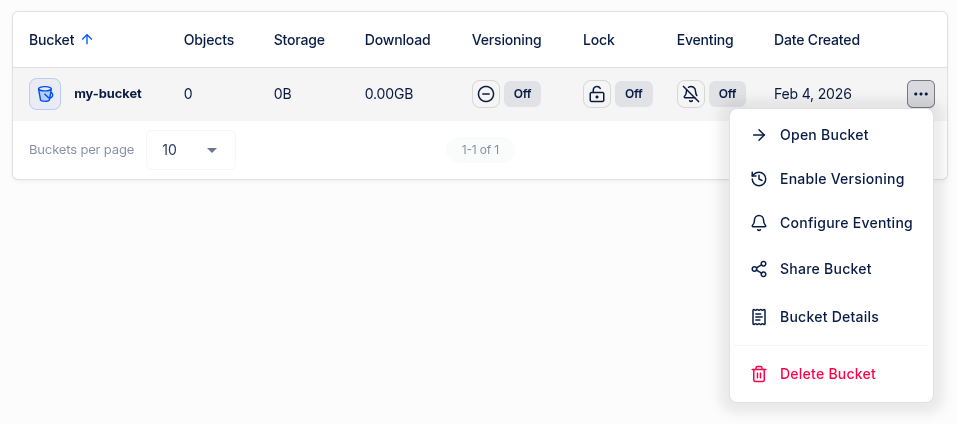The image size is (958, 424).
Task: Open the Buckets per page dropdown
Action: [x=191, y=150]
